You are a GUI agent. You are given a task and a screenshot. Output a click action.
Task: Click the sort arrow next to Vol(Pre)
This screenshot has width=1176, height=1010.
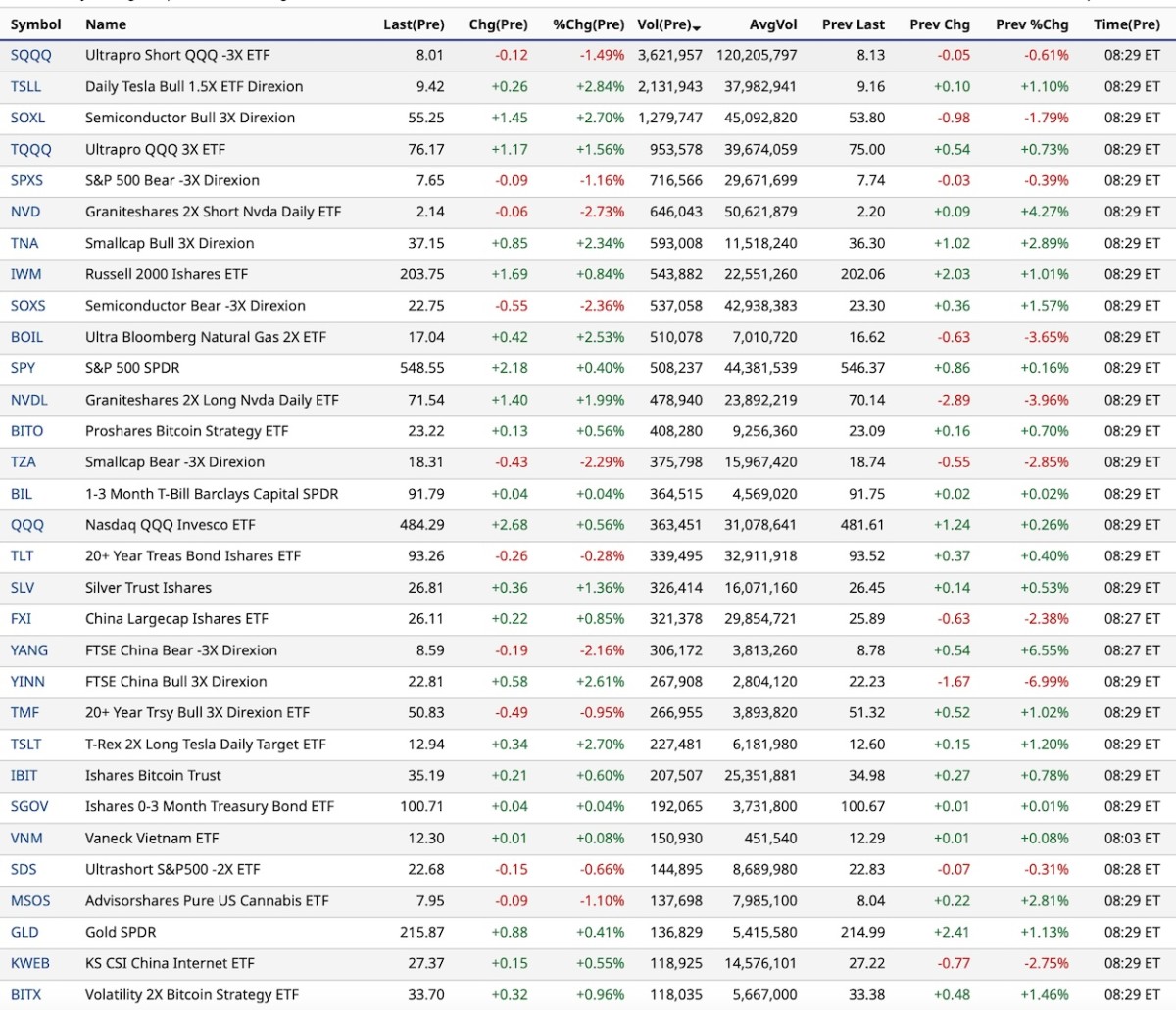click(x=696, y=26)
